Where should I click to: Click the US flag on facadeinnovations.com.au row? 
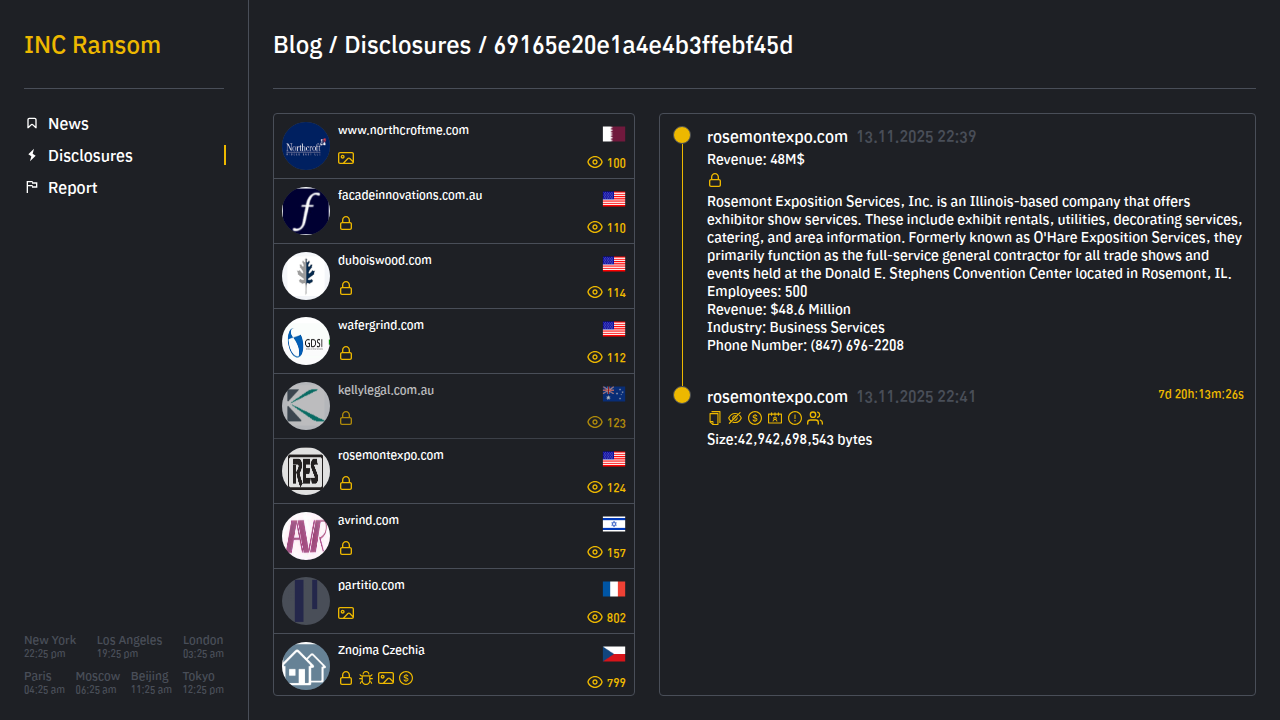614,199
